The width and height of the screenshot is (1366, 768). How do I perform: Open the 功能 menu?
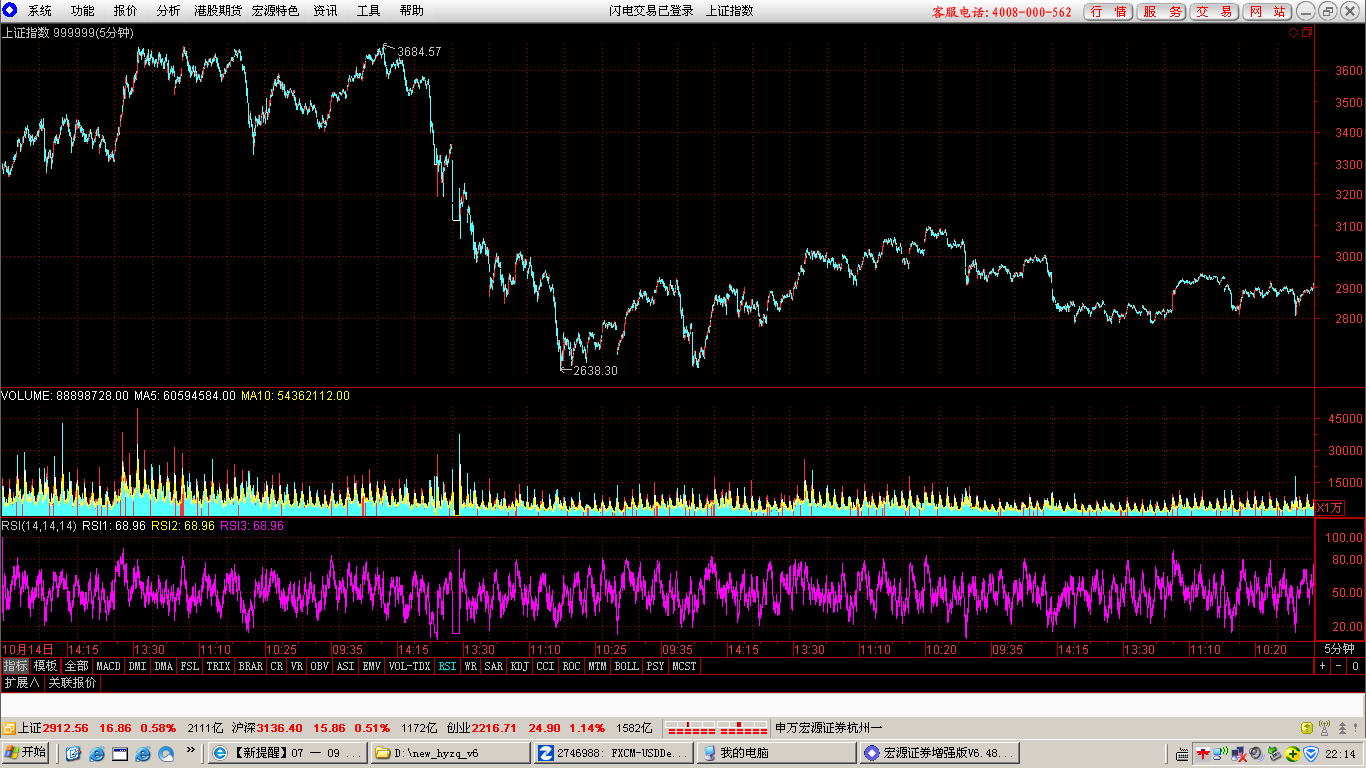(x=83, y=11)
